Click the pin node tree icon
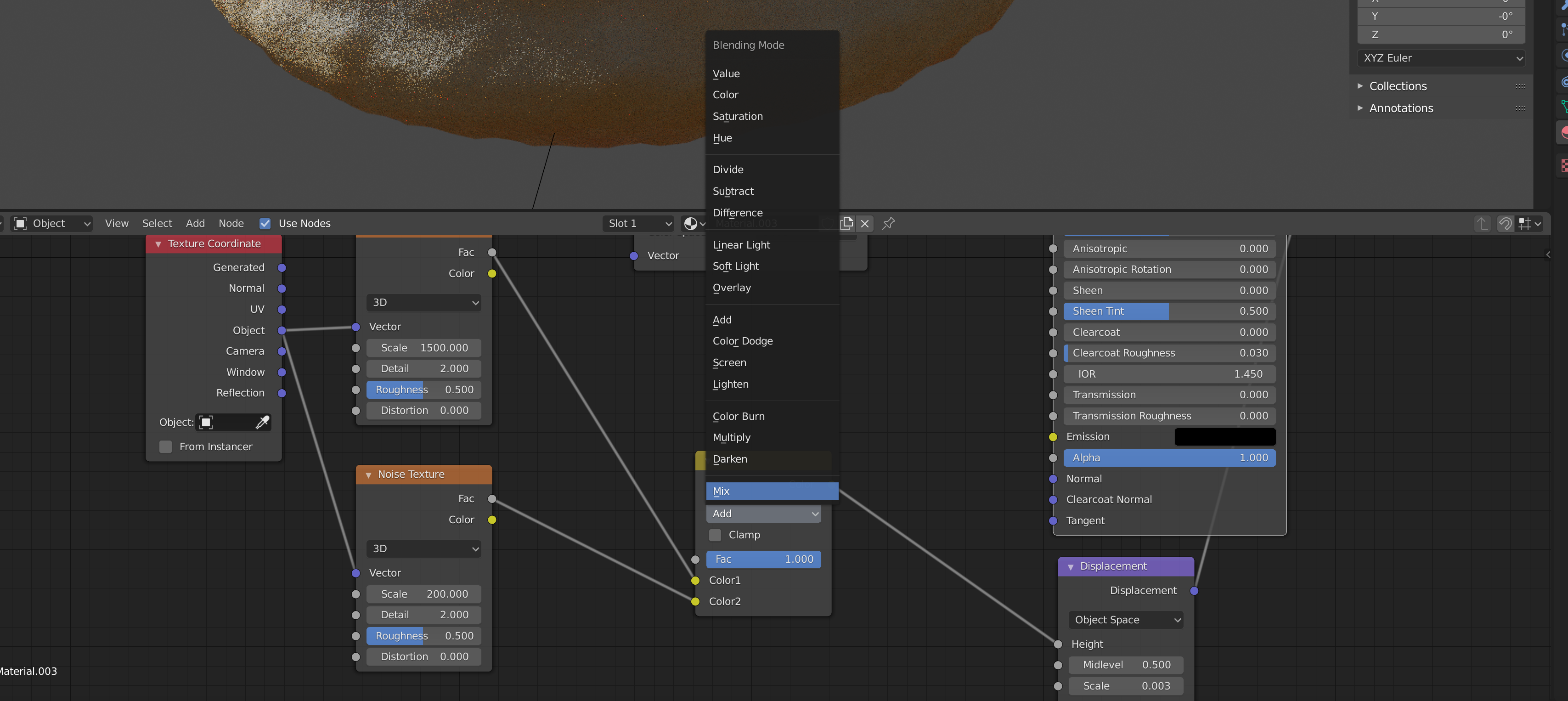1568x701 pixels. 888,224
